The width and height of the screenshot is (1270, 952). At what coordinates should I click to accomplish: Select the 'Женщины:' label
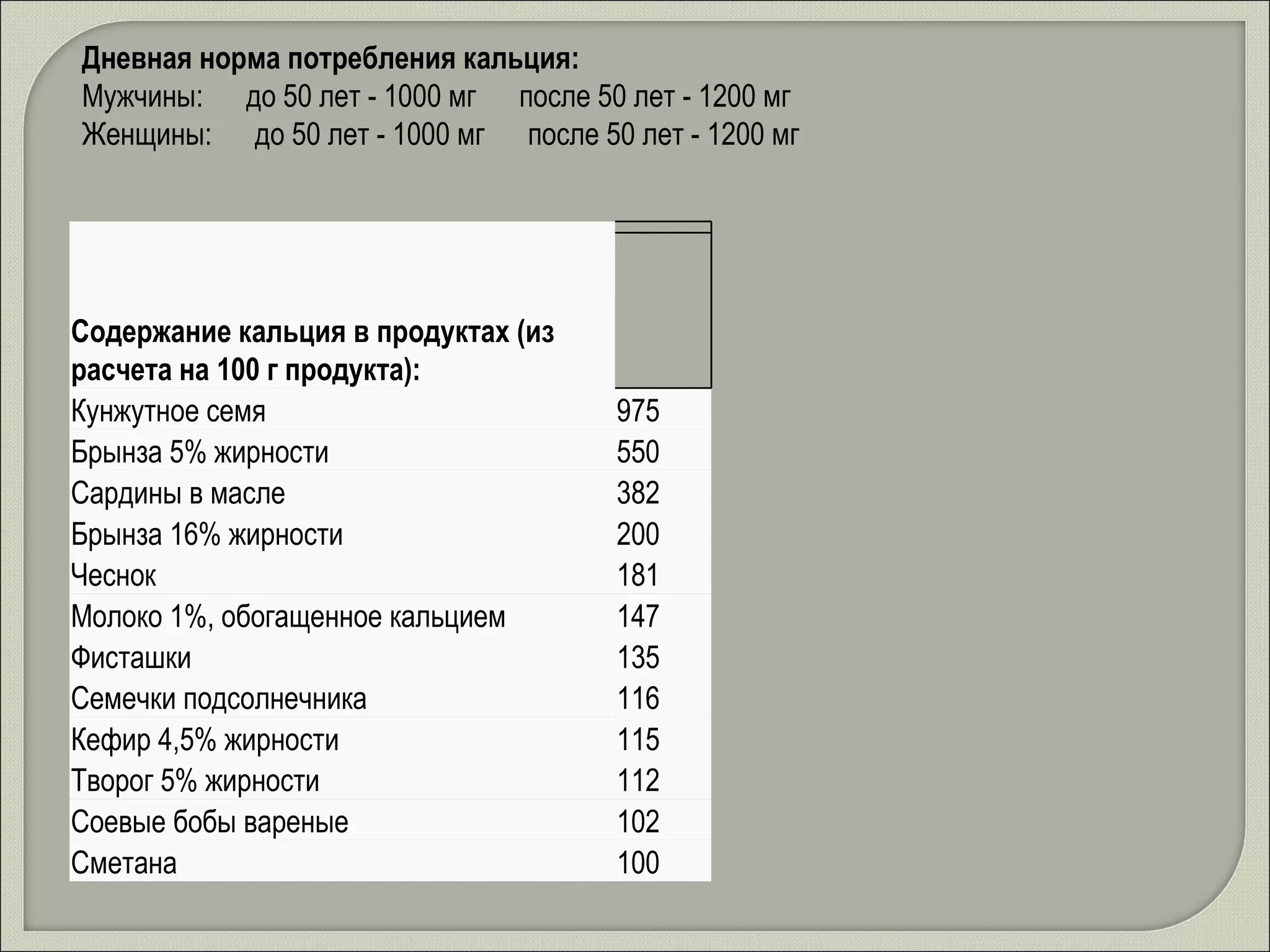point(147,134)
